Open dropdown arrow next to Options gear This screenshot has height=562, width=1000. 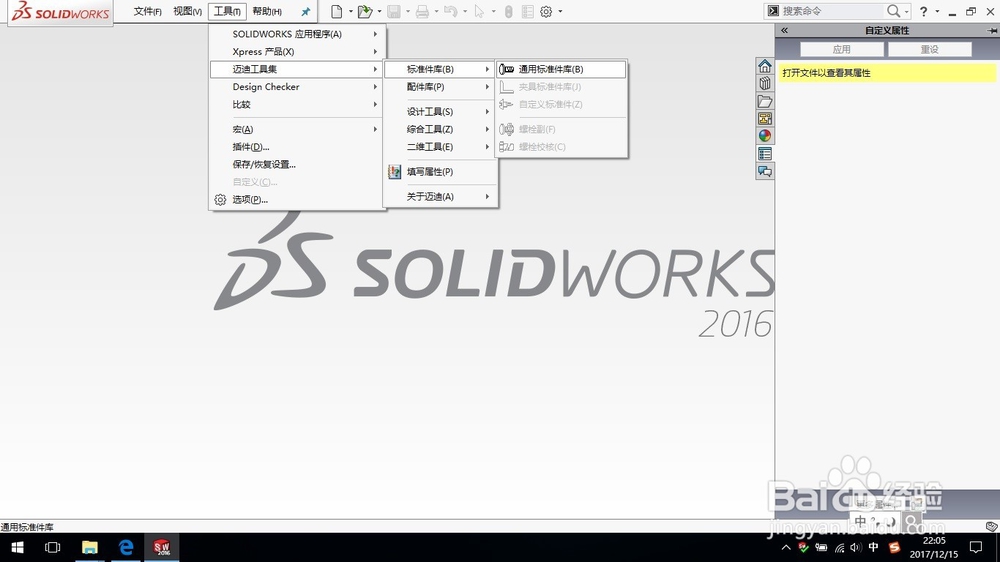(x=560, y=11)
